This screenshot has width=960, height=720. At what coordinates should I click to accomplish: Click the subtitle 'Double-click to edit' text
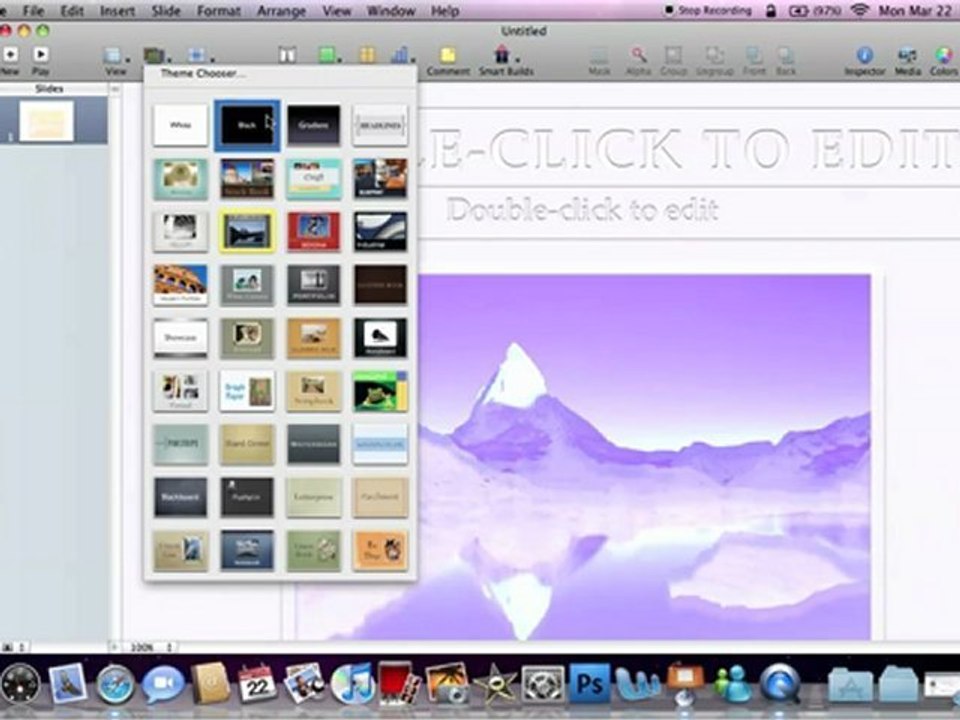click(x=582, y=210)
